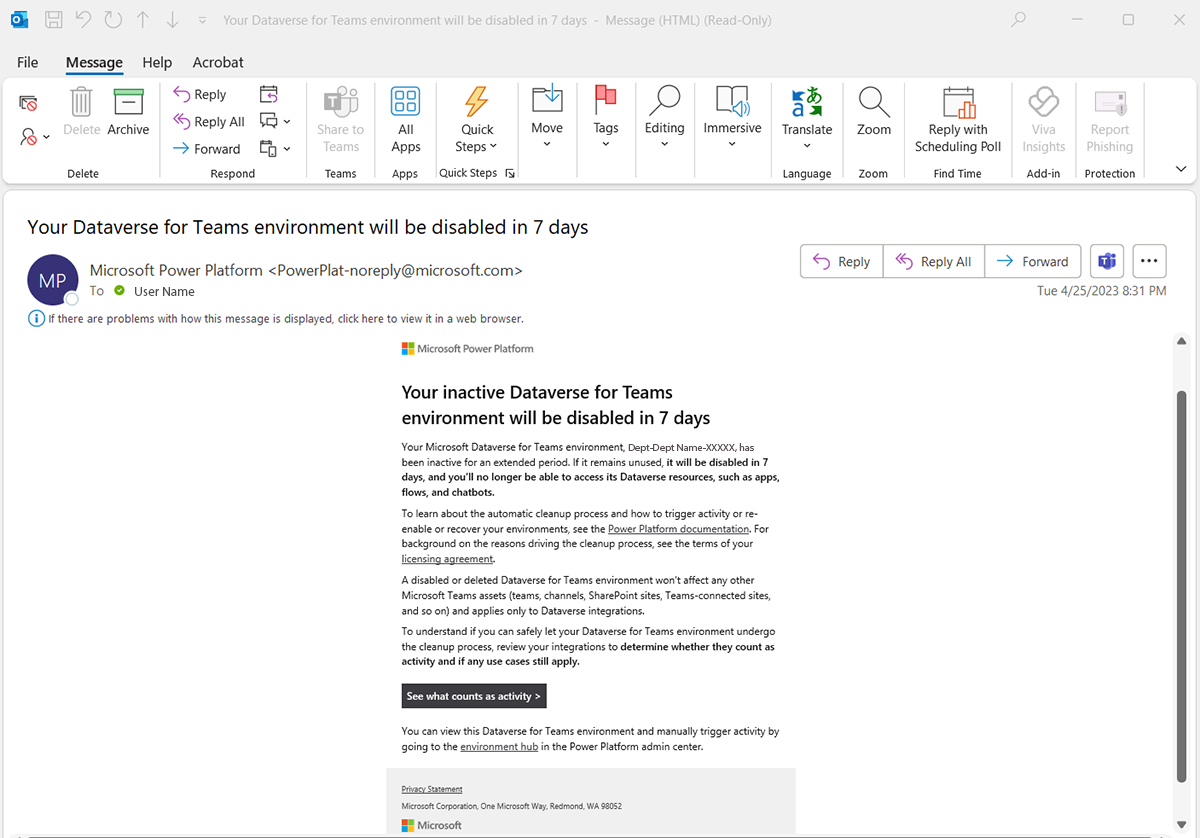Go to the next item with down arrow

point(172,20)
